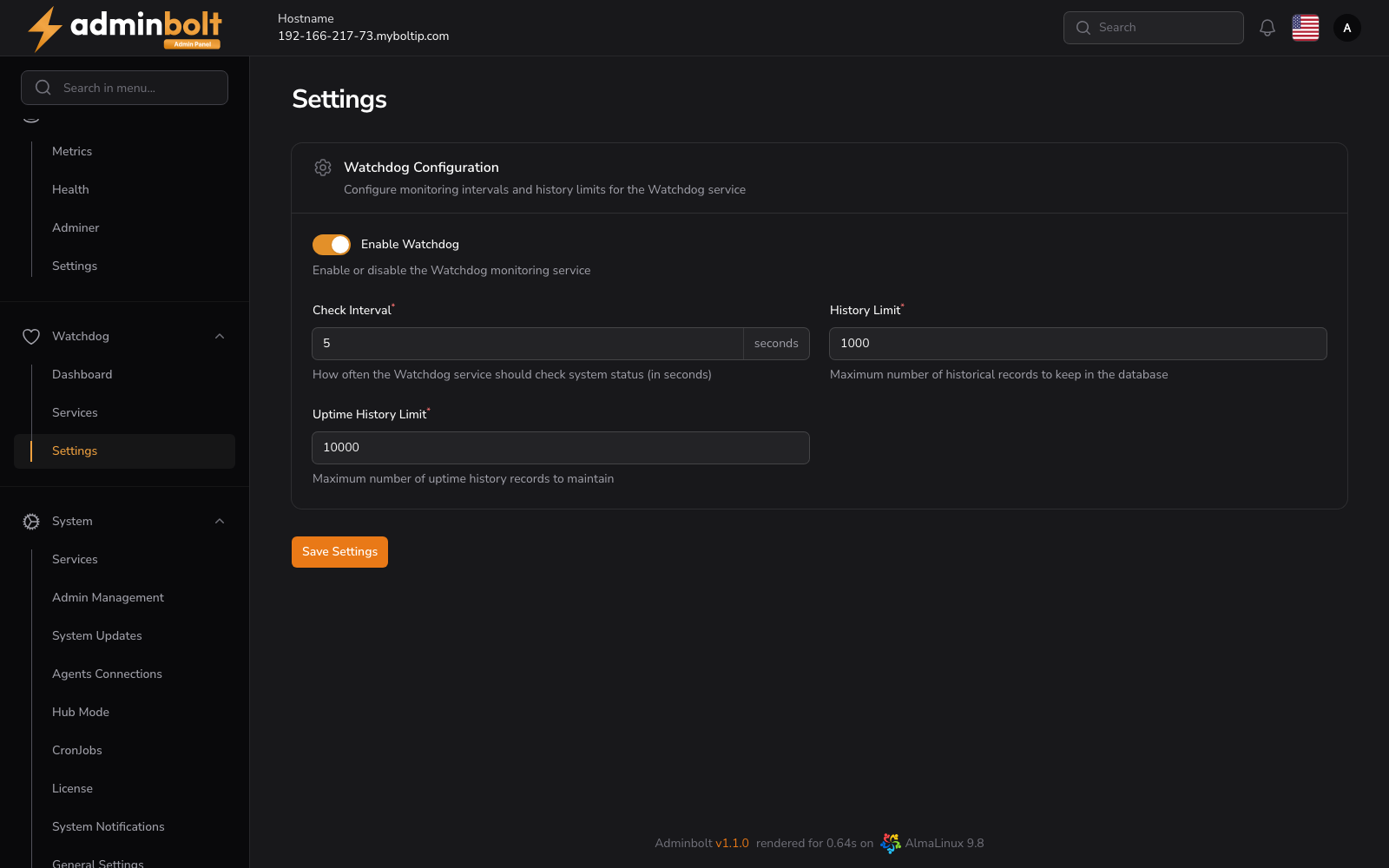
Task: Click the top Search field
Action: tap(1154, 28)
